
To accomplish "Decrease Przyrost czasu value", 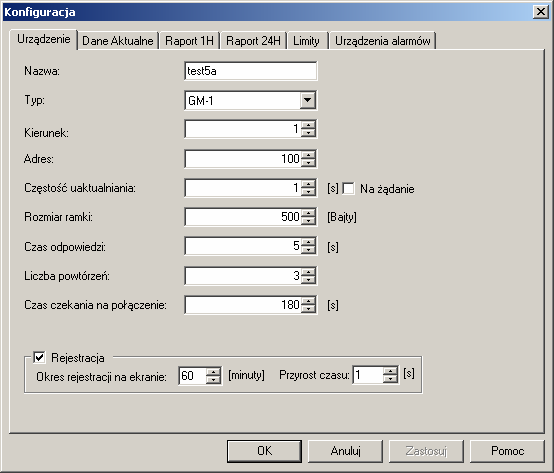I will coord(390,379).
